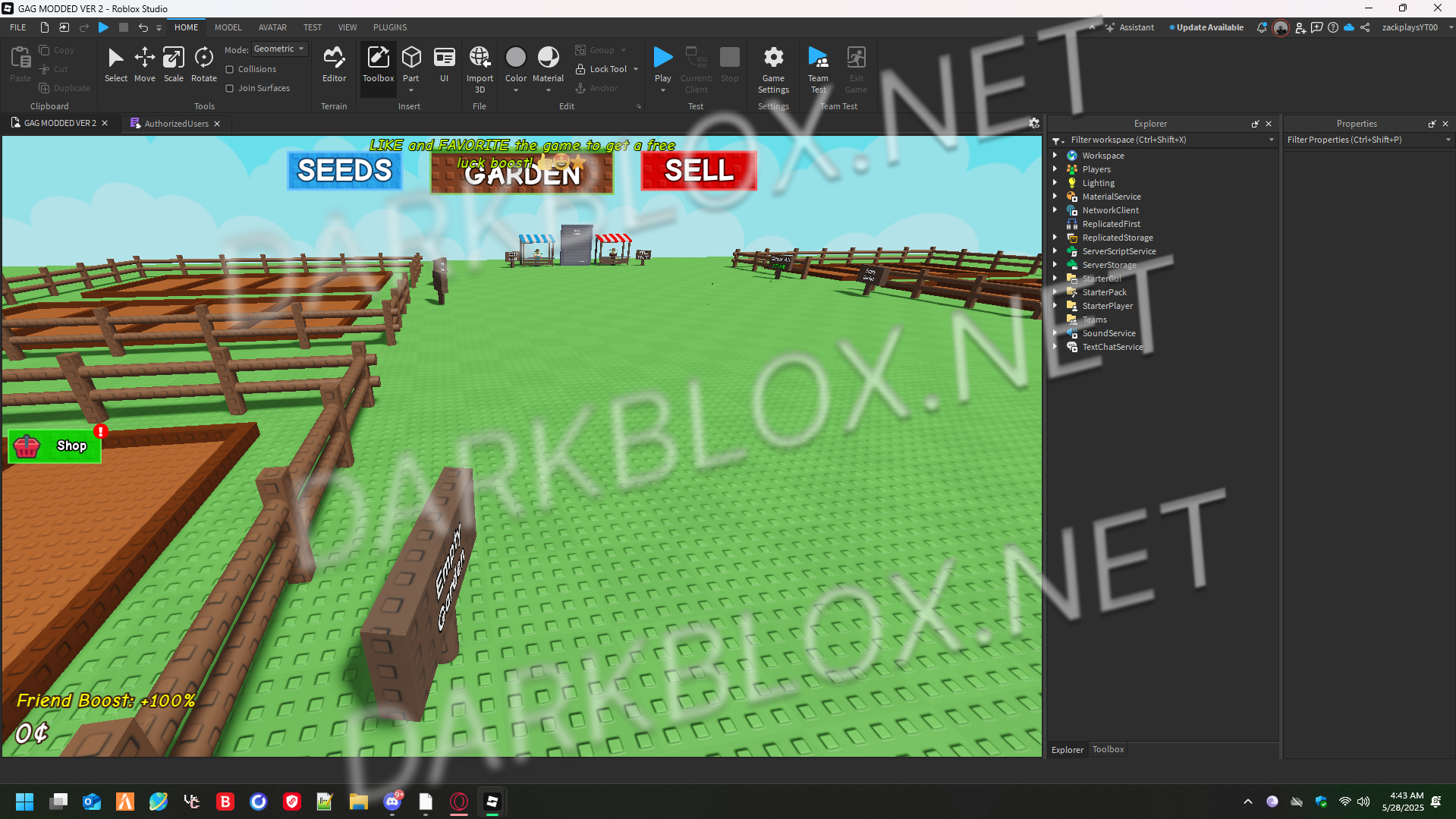Open viewport settings gear
This screenshot has width=1456, height=819.
click(1033, 123)
